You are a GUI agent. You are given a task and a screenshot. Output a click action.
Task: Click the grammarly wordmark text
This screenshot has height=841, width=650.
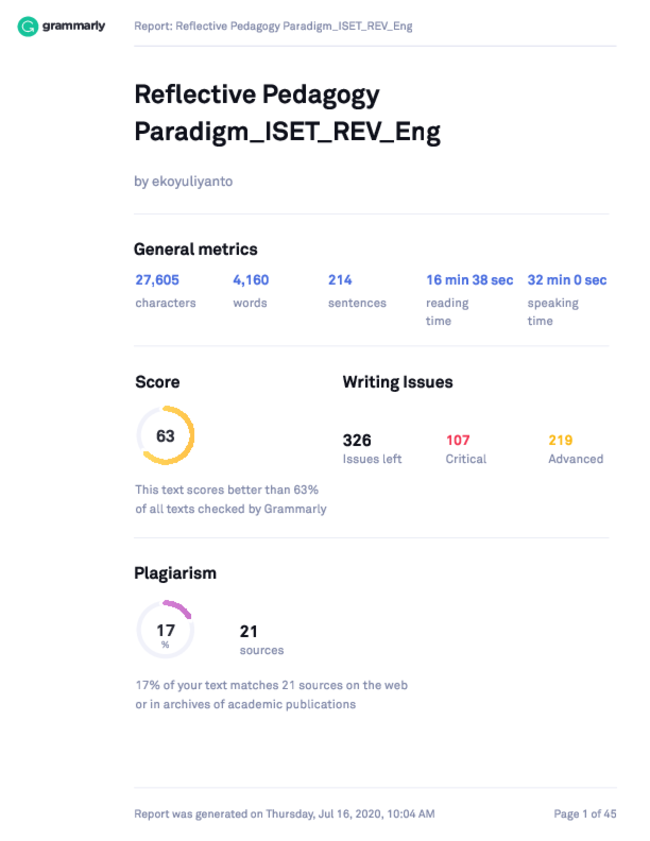click(73, 26)
